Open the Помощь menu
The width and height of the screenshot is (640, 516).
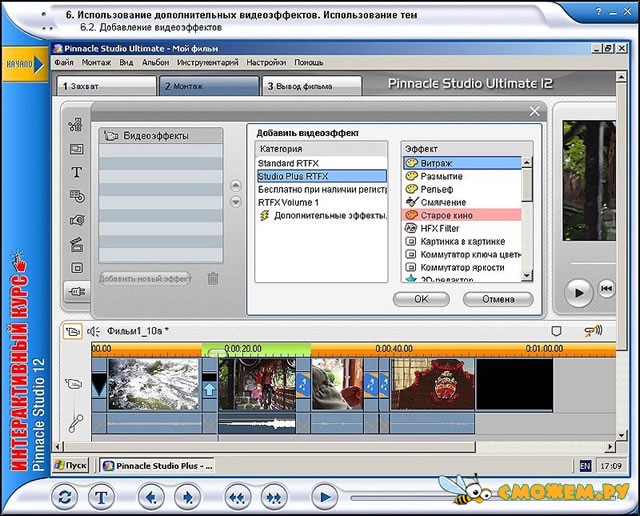tap(309, 62)
